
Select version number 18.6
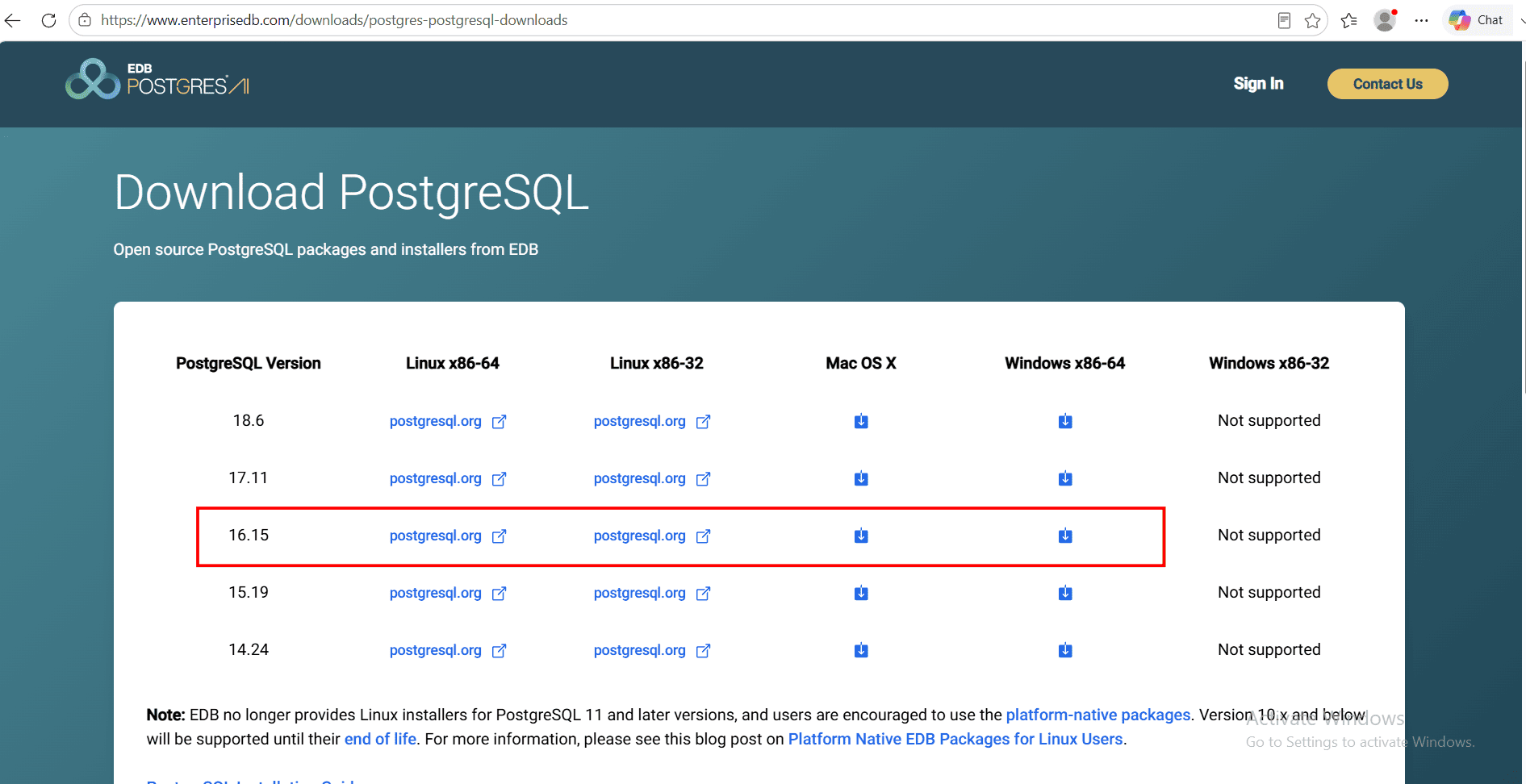click(249, 420)
